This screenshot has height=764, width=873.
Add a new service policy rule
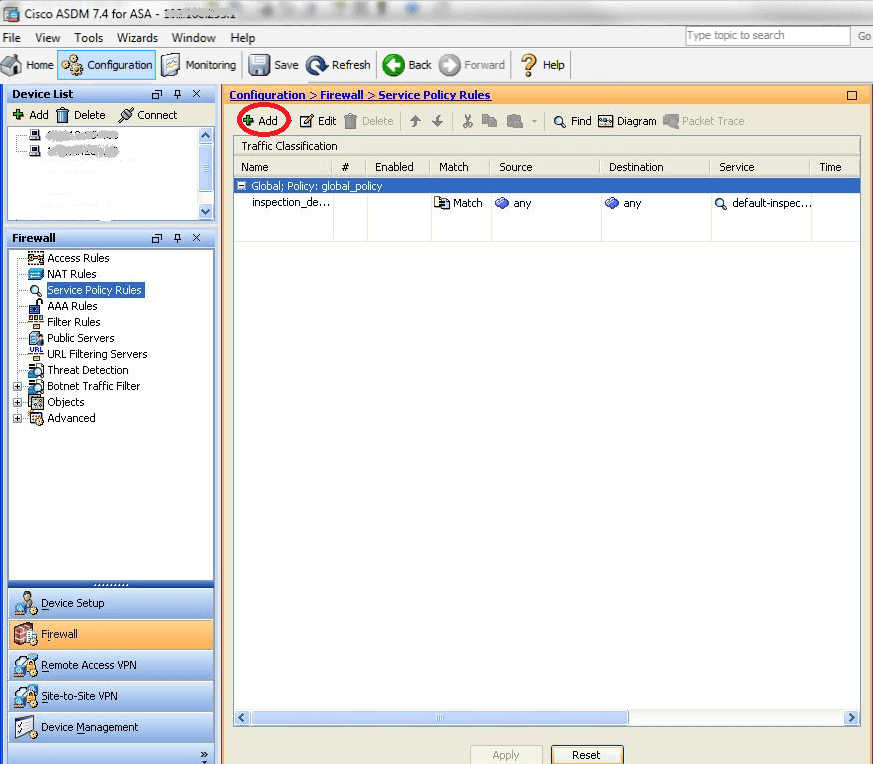point(261,121)
